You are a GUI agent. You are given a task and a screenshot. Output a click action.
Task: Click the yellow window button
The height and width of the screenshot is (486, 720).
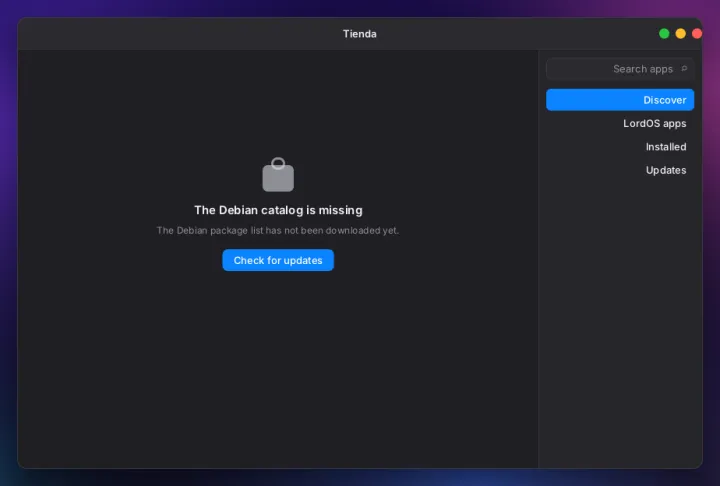[680, 34]
